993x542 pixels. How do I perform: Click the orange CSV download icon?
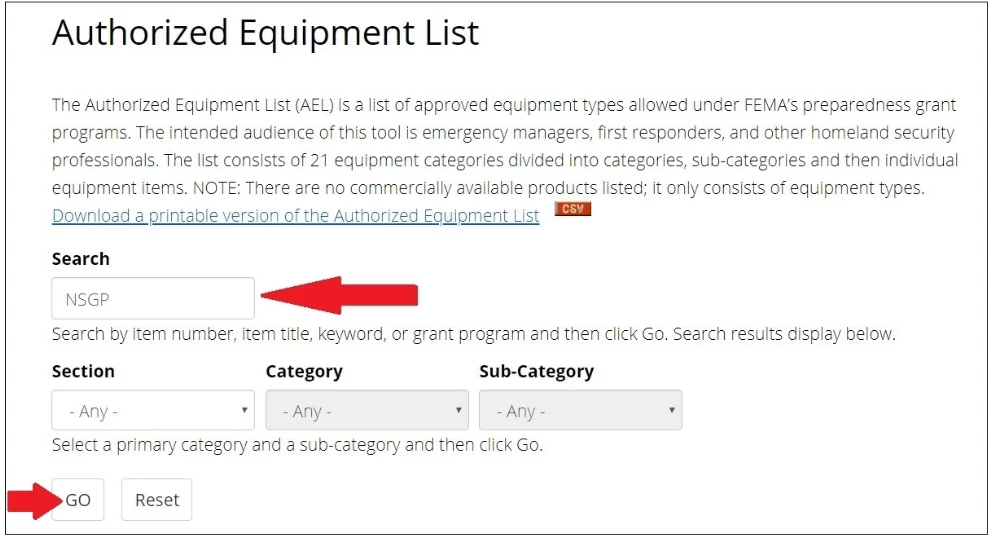tap(572, 209)
